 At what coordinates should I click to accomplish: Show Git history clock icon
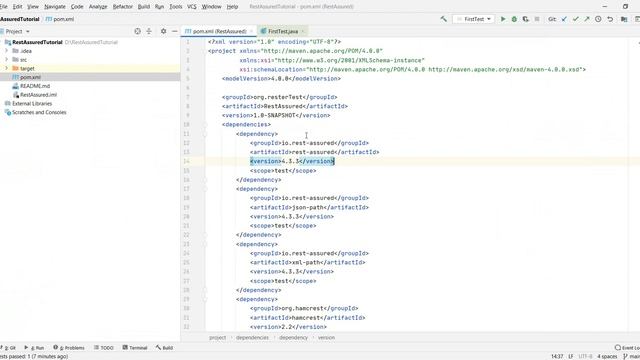coord(598,19)
